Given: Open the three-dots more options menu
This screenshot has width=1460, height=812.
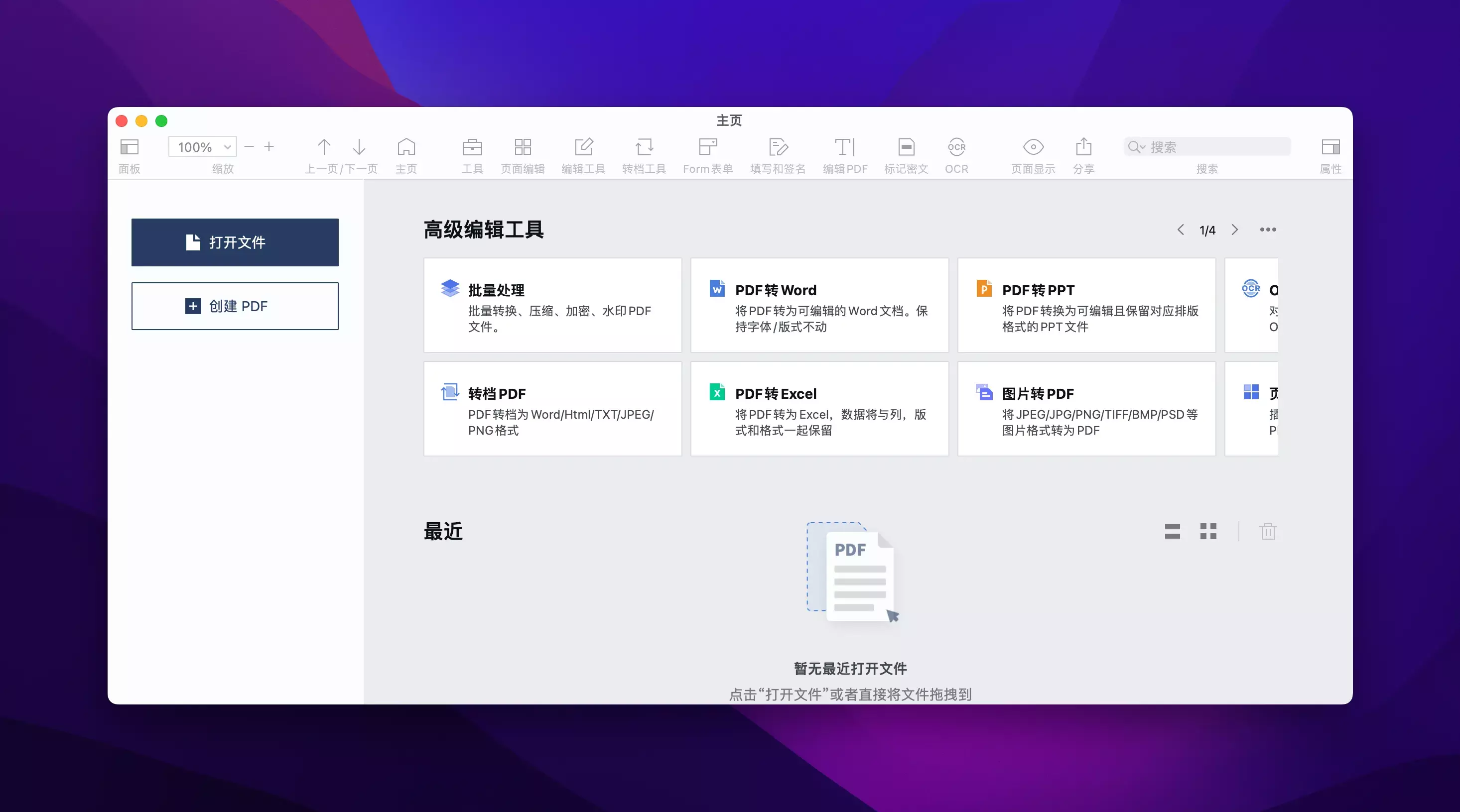Looking at the screenshot, I should coord(1267,230).
